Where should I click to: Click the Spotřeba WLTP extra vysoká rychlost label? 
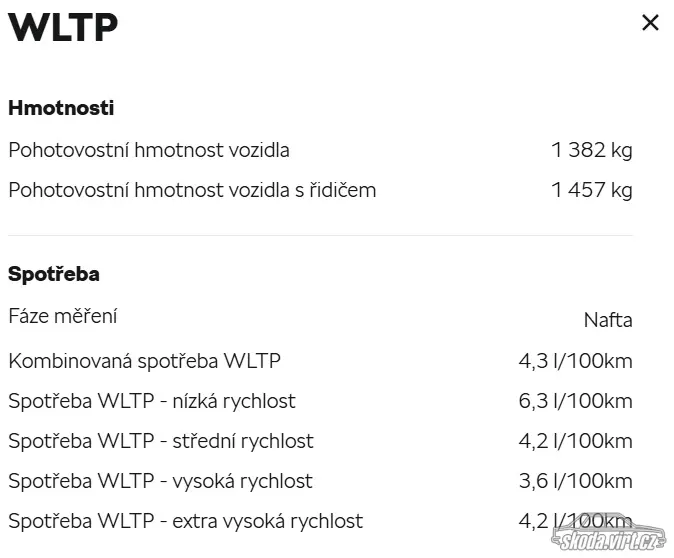click(x=186, y=521)
